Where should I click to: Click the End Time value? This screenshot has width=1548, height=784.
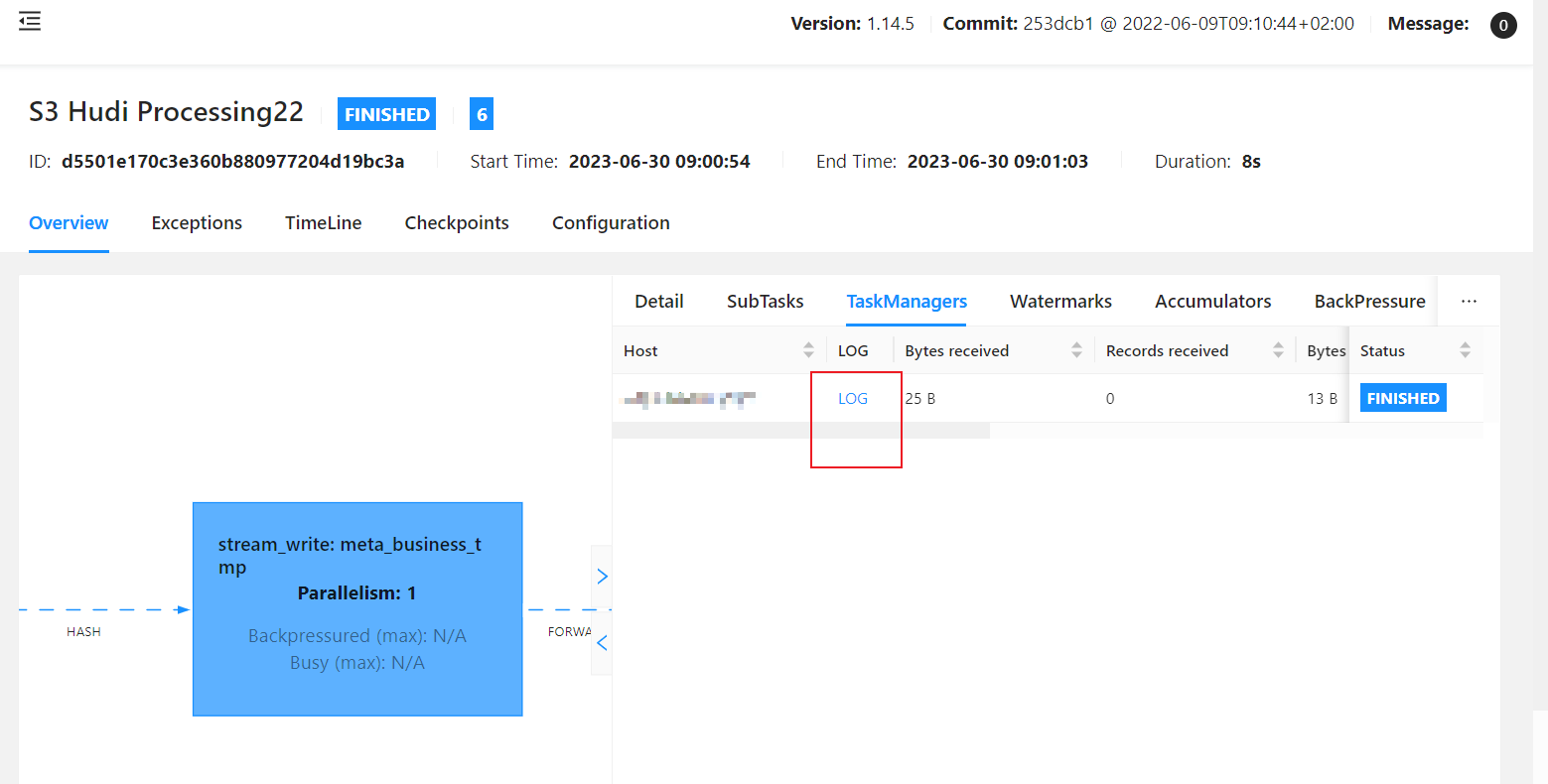tap(998, 162)
